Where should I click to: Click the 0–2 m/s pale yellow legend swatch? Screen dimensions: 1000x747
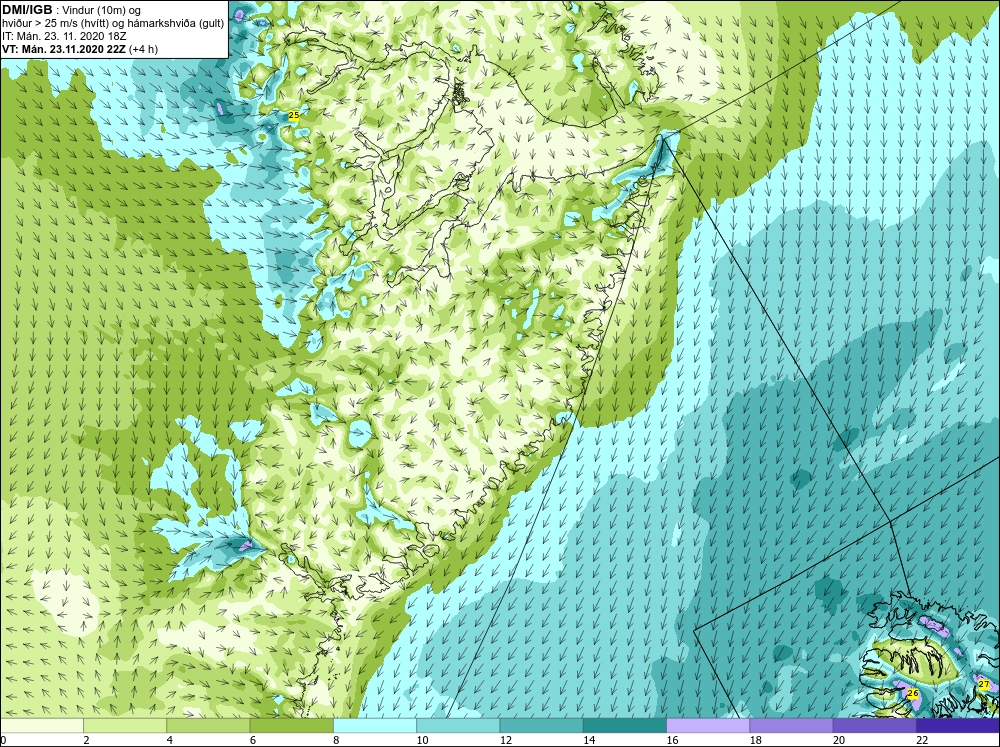41,725
